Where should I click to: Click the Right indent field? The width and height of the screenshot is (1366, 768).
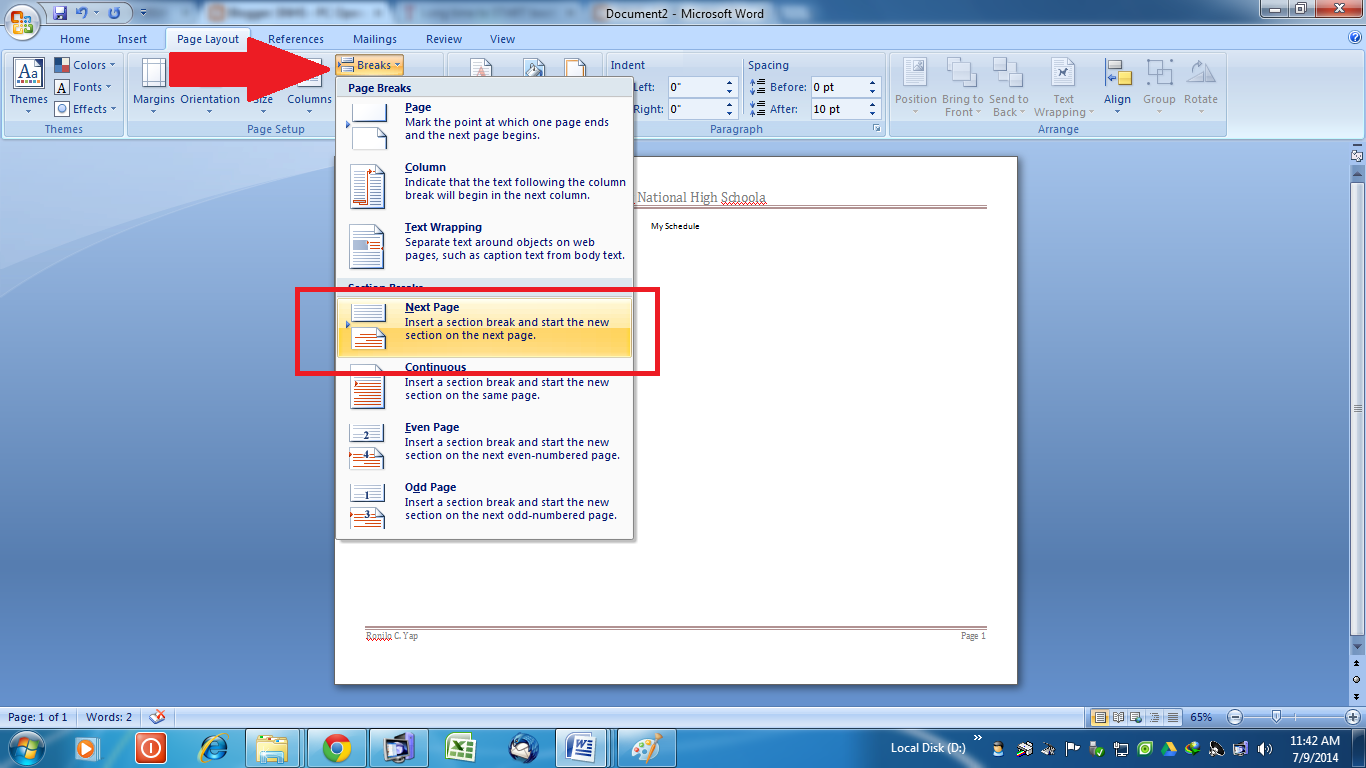(x=694, y=109)
